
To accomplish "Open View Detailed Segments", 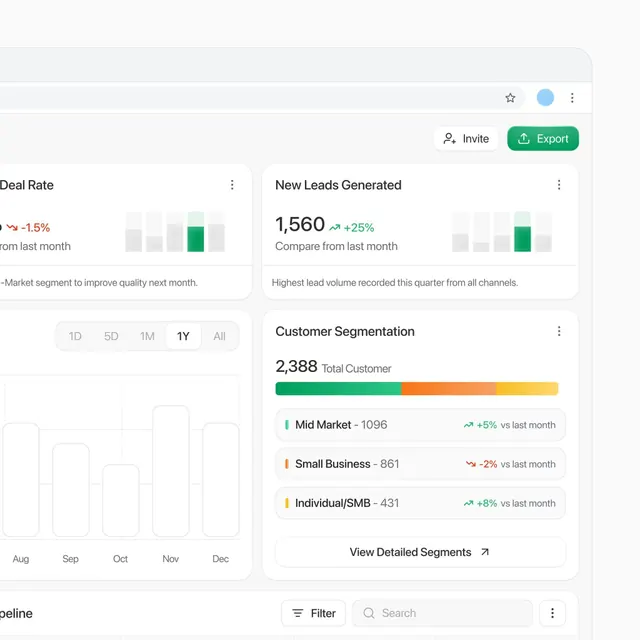I will pos(420,552).
